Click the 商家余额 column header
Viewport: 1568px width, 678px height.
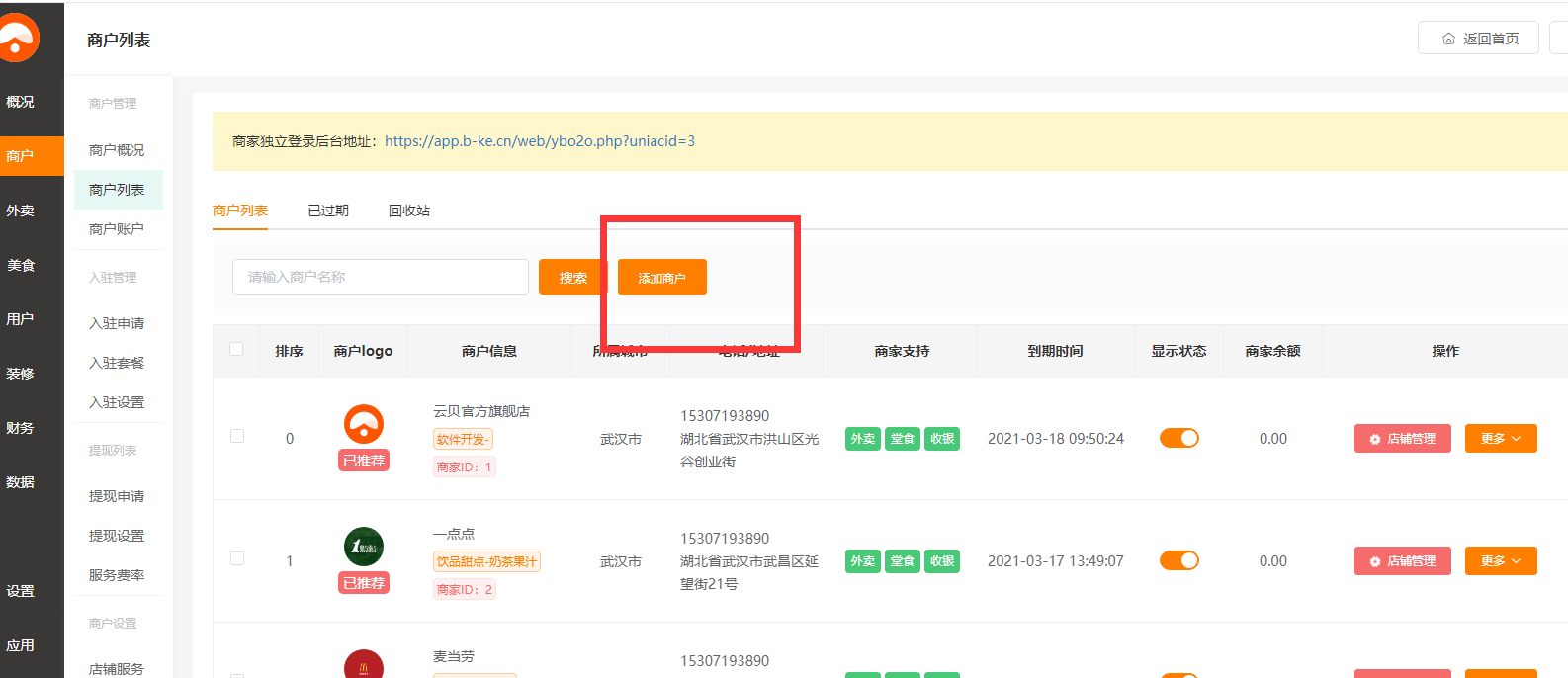coord(1272,351)
